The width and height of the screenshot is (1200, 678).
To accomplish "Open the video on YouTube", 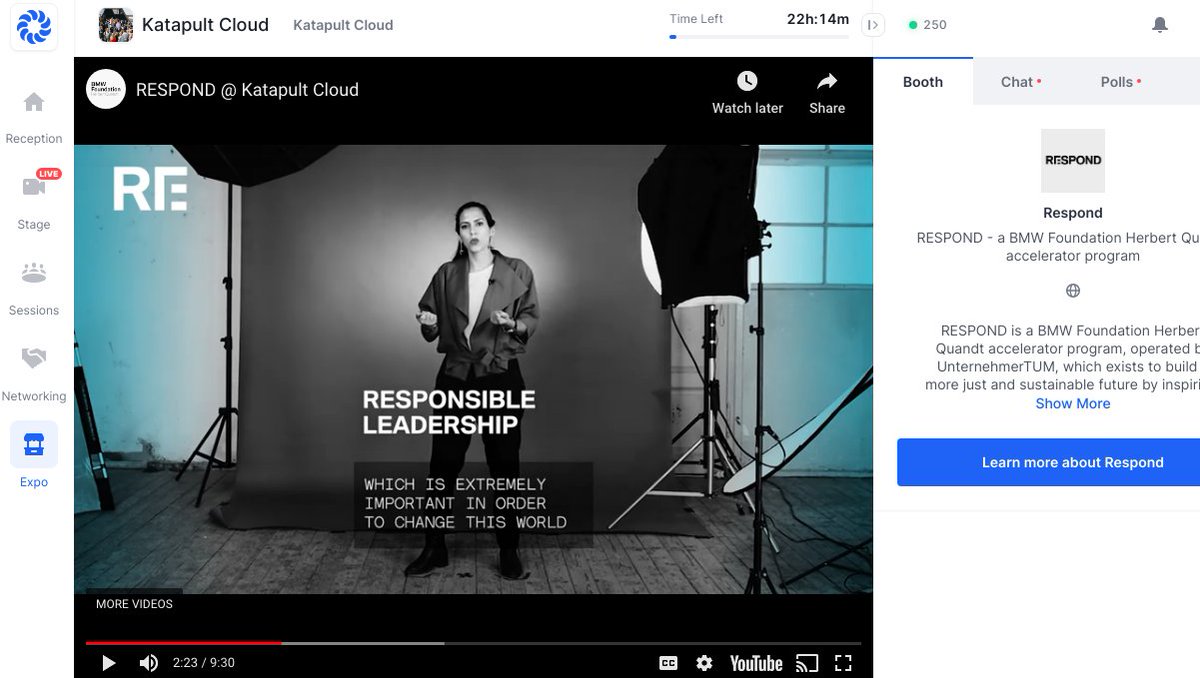I will click(756, 663).
